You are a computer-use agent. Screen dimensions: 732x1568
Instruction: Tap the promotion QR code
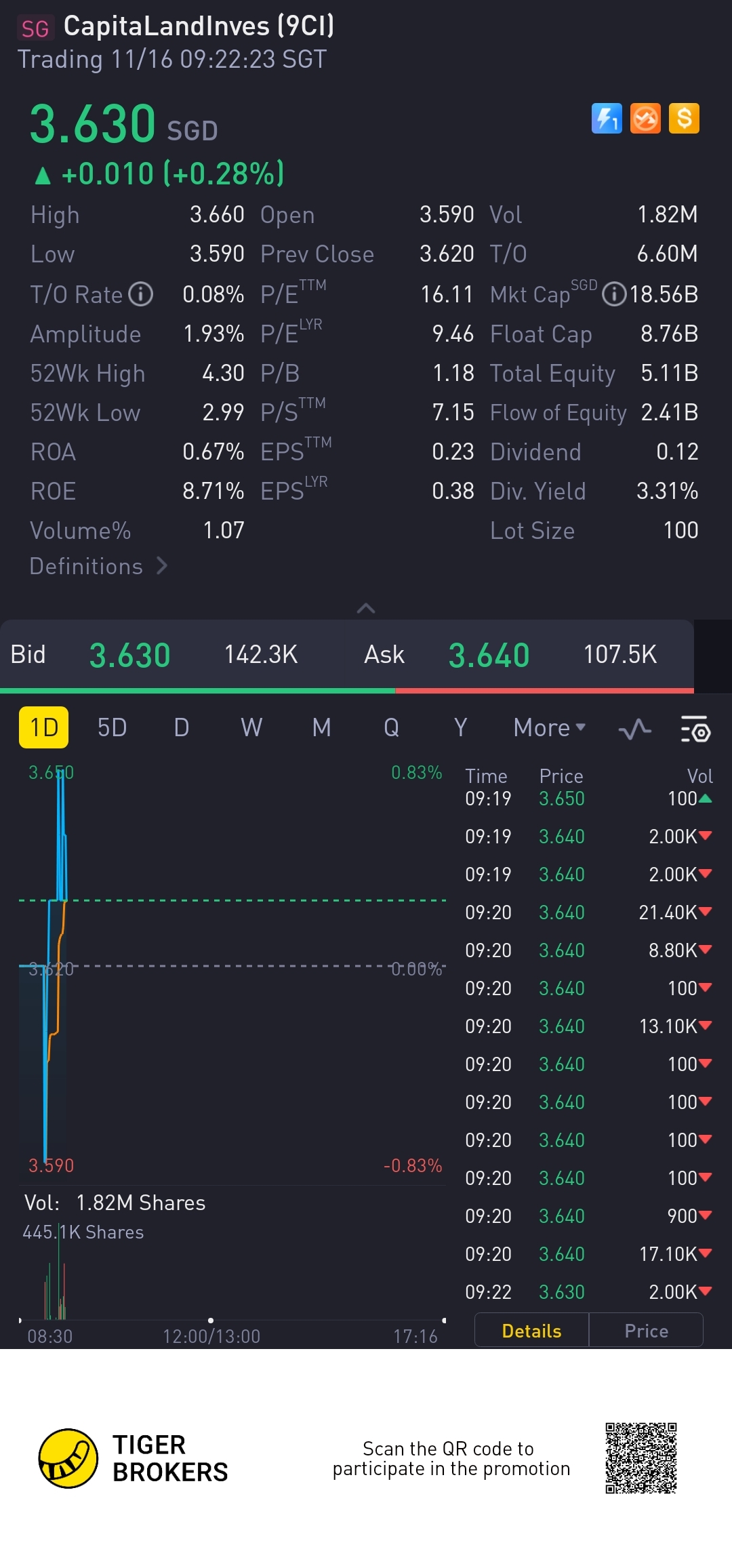[640, 1458]
